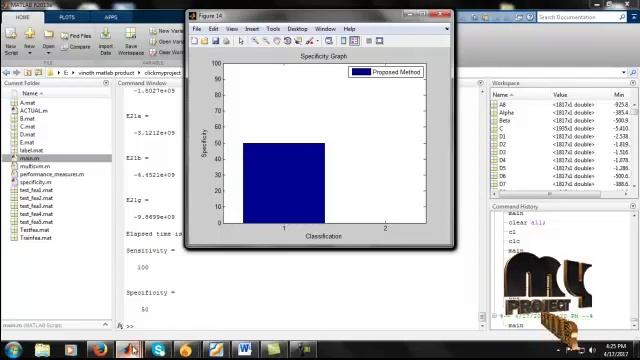
Task: Click the blue Proposed Method legend swatch
Action: click(361, 72)
